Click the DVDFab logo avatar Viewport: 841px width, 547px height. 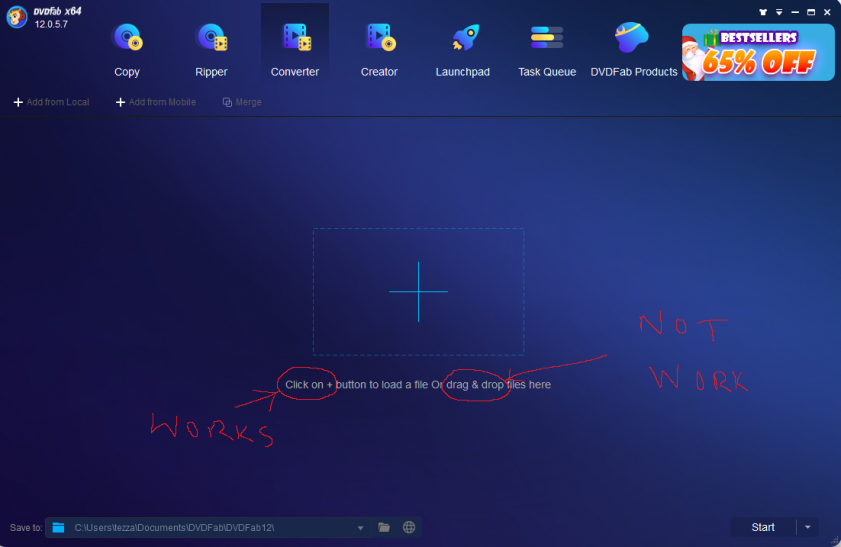(x=17, y=17)
